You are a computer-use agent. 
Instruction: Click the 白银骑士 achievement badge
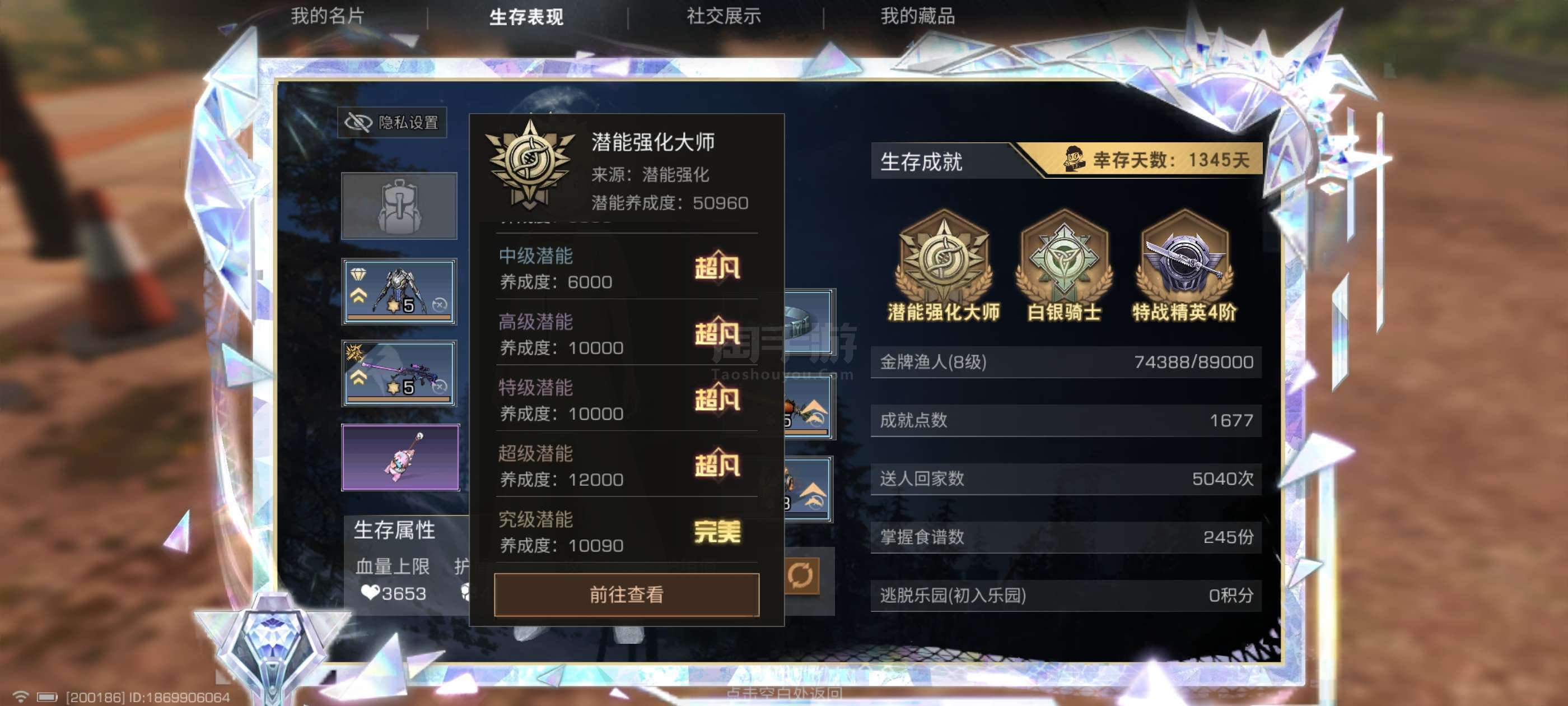(1064, 266)
